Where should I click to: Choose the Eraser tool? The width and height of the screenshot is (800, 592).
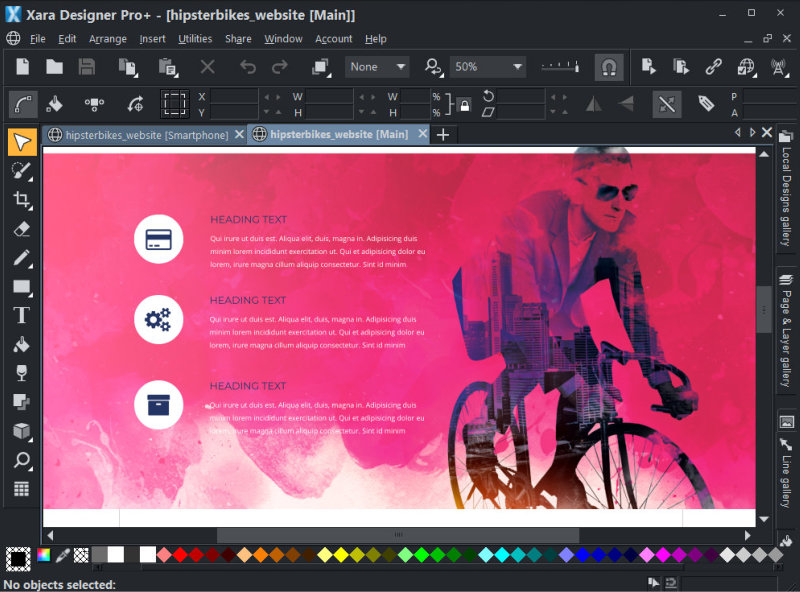click(x=22, y=228)
